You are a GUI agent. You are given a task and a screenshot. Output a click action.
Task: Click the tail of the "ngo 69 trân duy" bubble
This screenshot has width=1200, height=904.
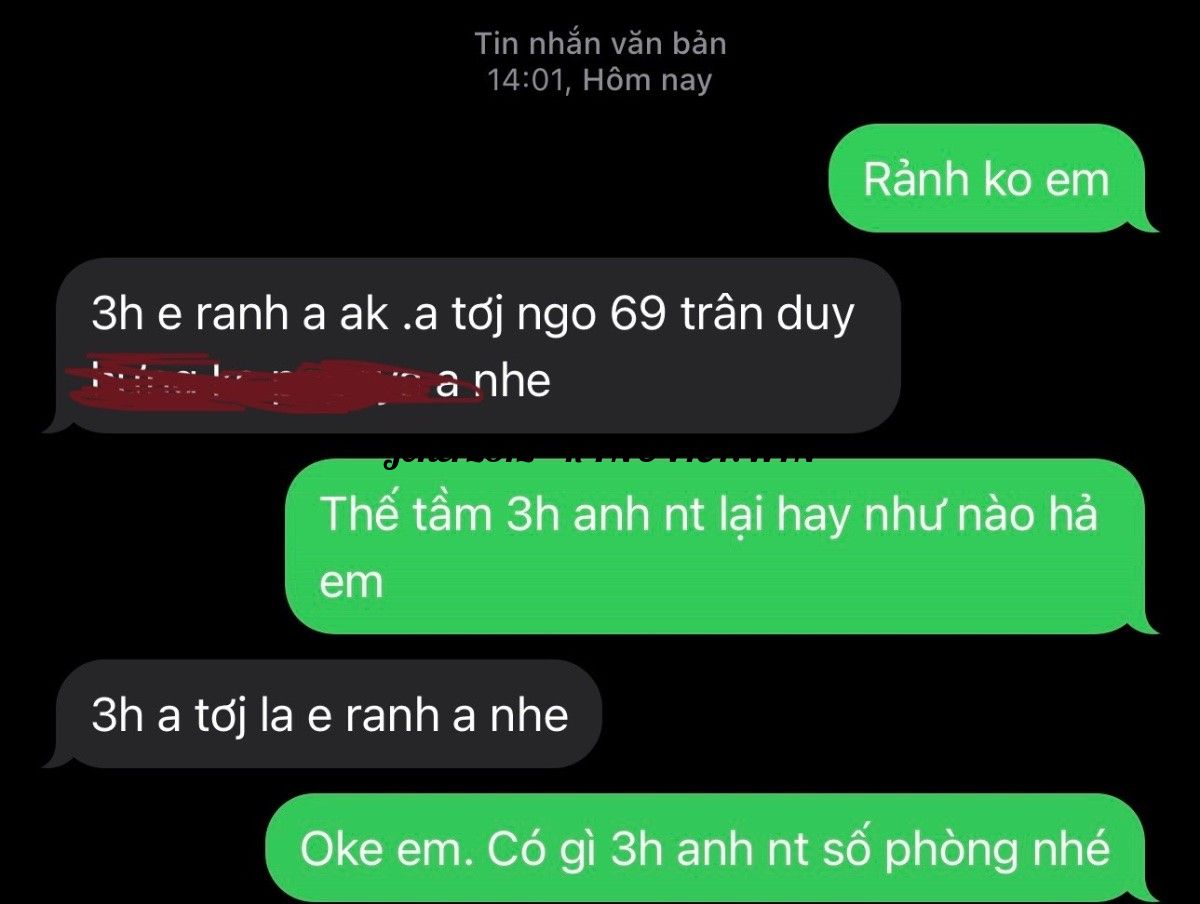[x=54, y=424]
